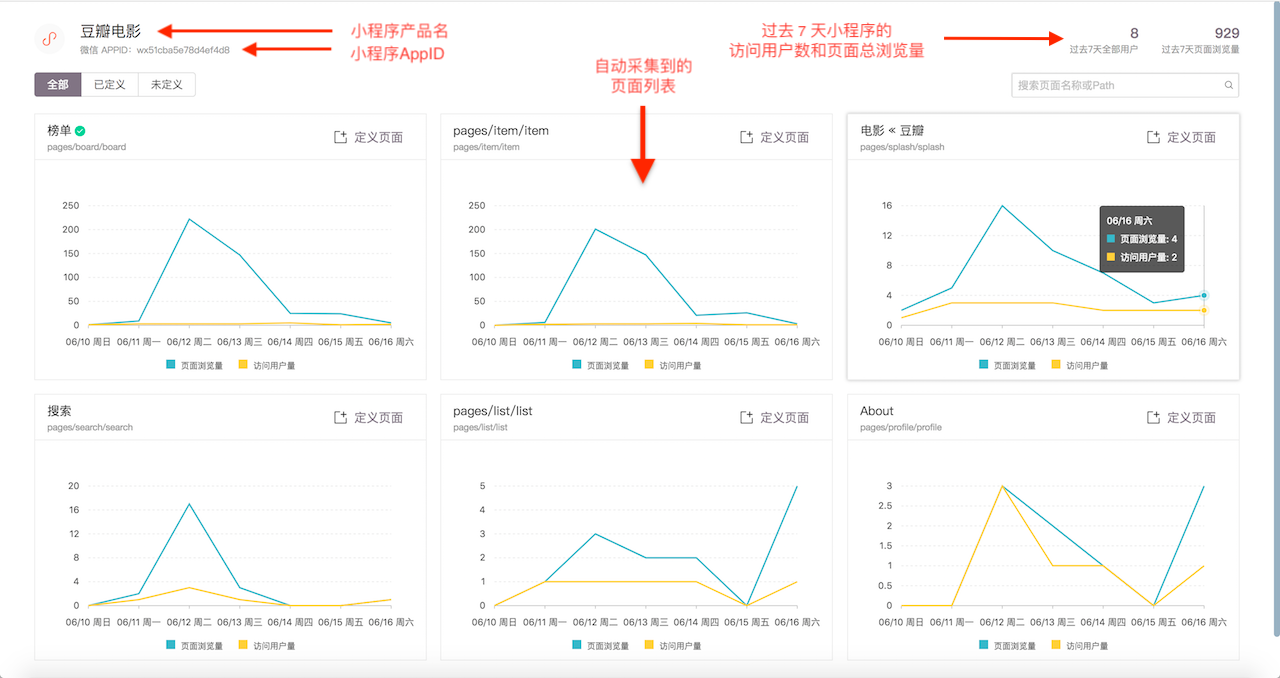Click 定义页面 plus icon on 榜单 card
The height and width of the screenshot is (678, 1280).
point(340,137)
